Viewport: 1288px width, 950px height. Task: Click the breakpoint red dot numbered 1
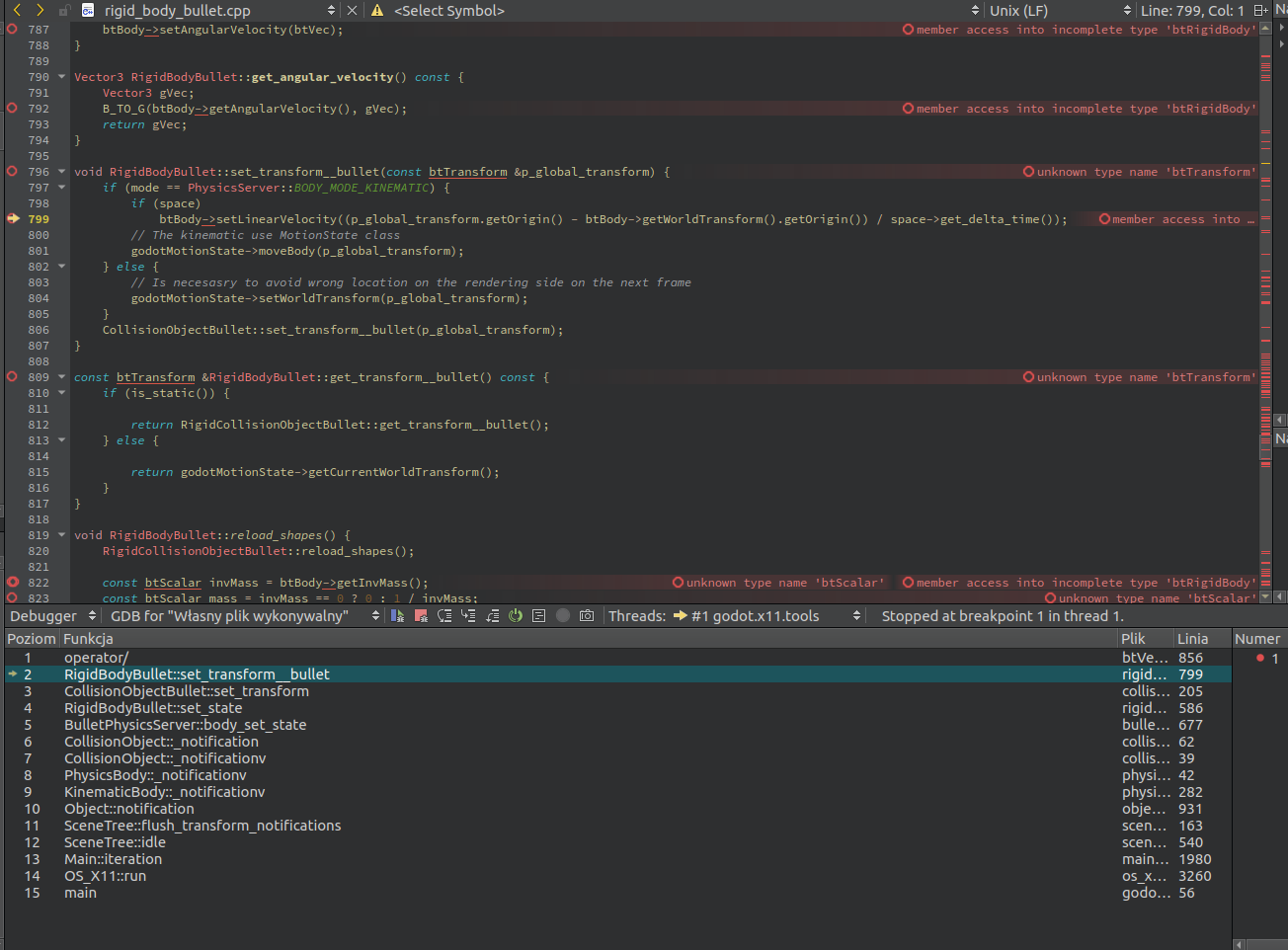tap(1260, 658)
